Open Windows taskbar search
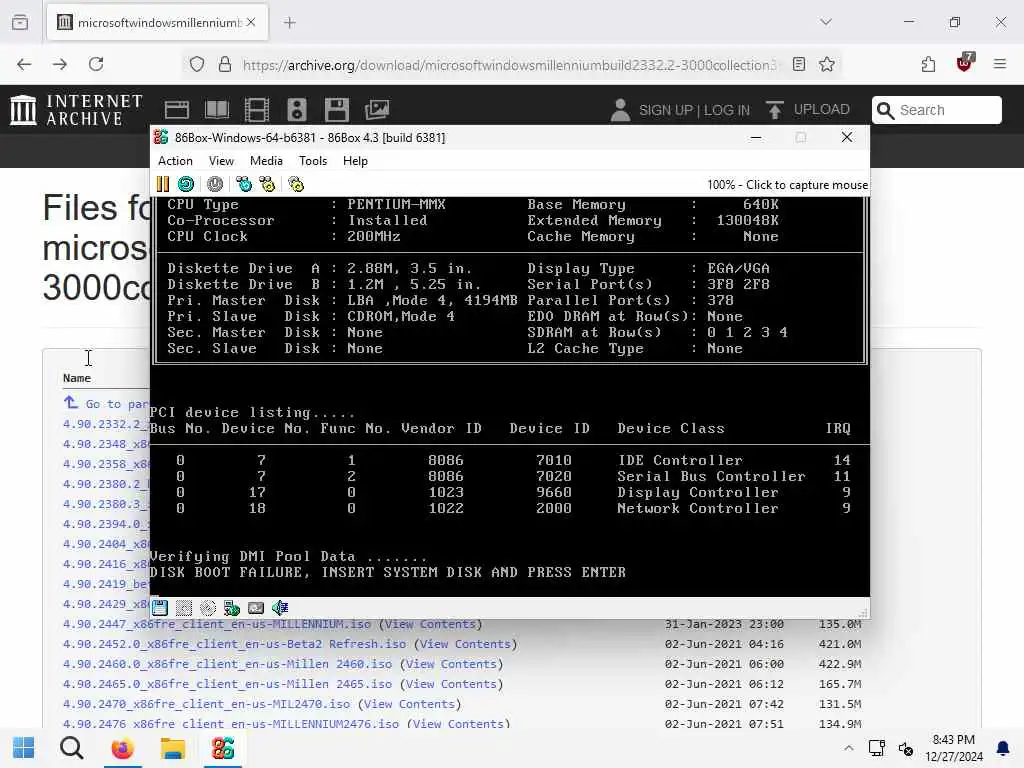This screenshot has height=768, width=1024. 72,748
